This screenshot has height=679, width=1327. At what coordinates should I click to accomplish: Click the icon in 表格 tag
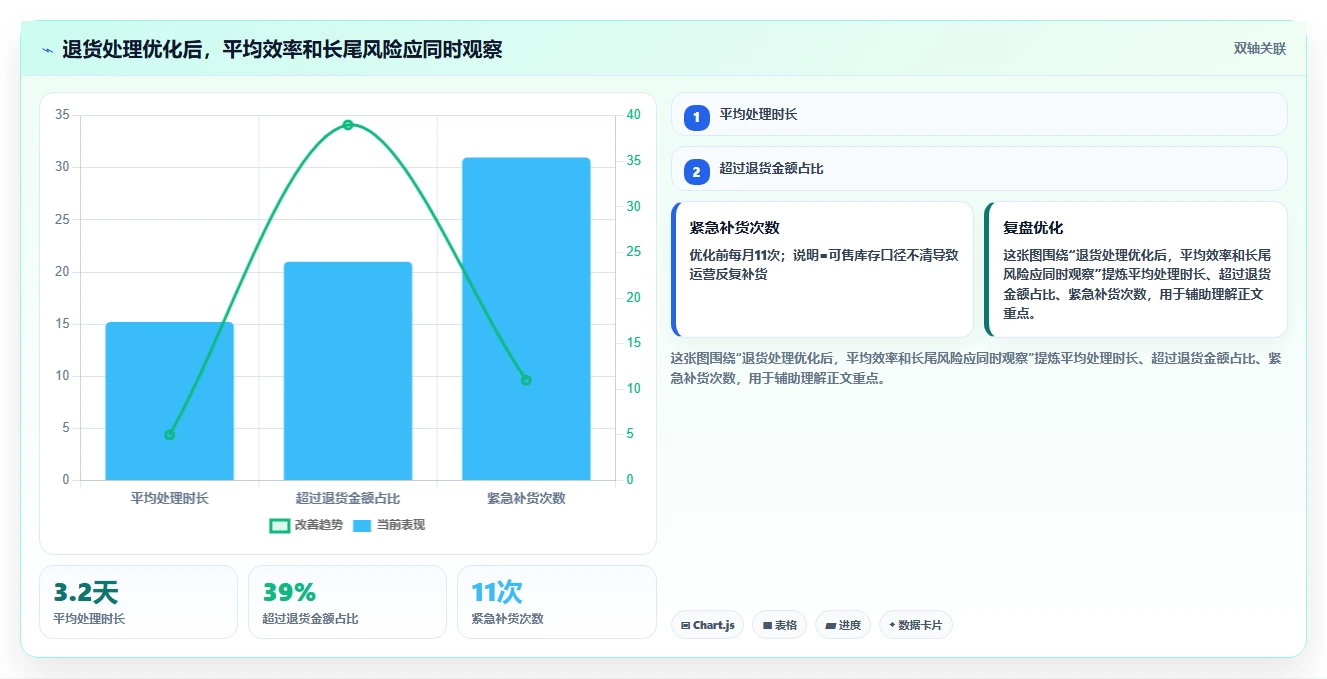point(767,625)
